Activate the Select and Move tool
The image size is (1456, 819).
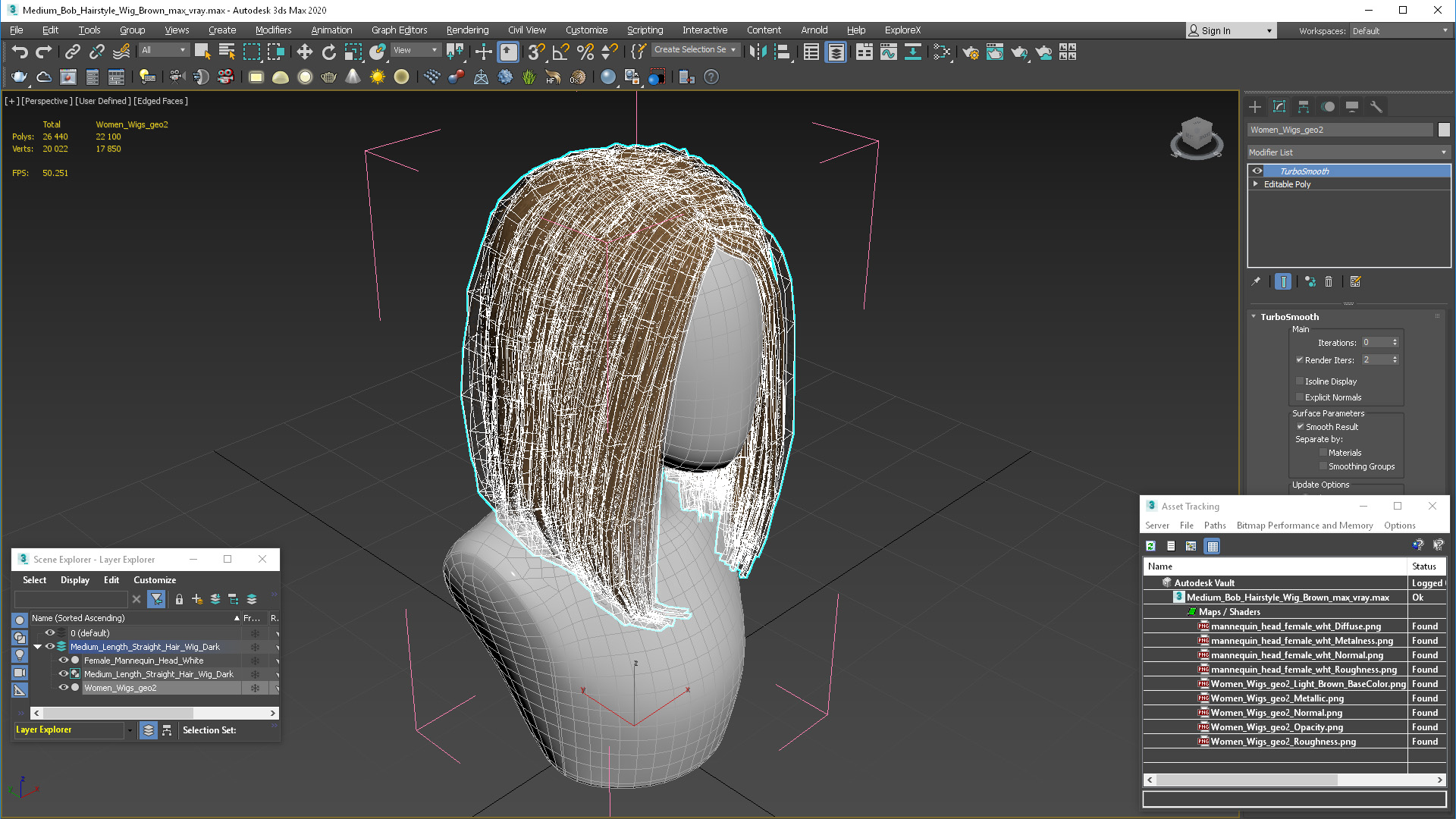pyautogui.click(x=304, y=52)
